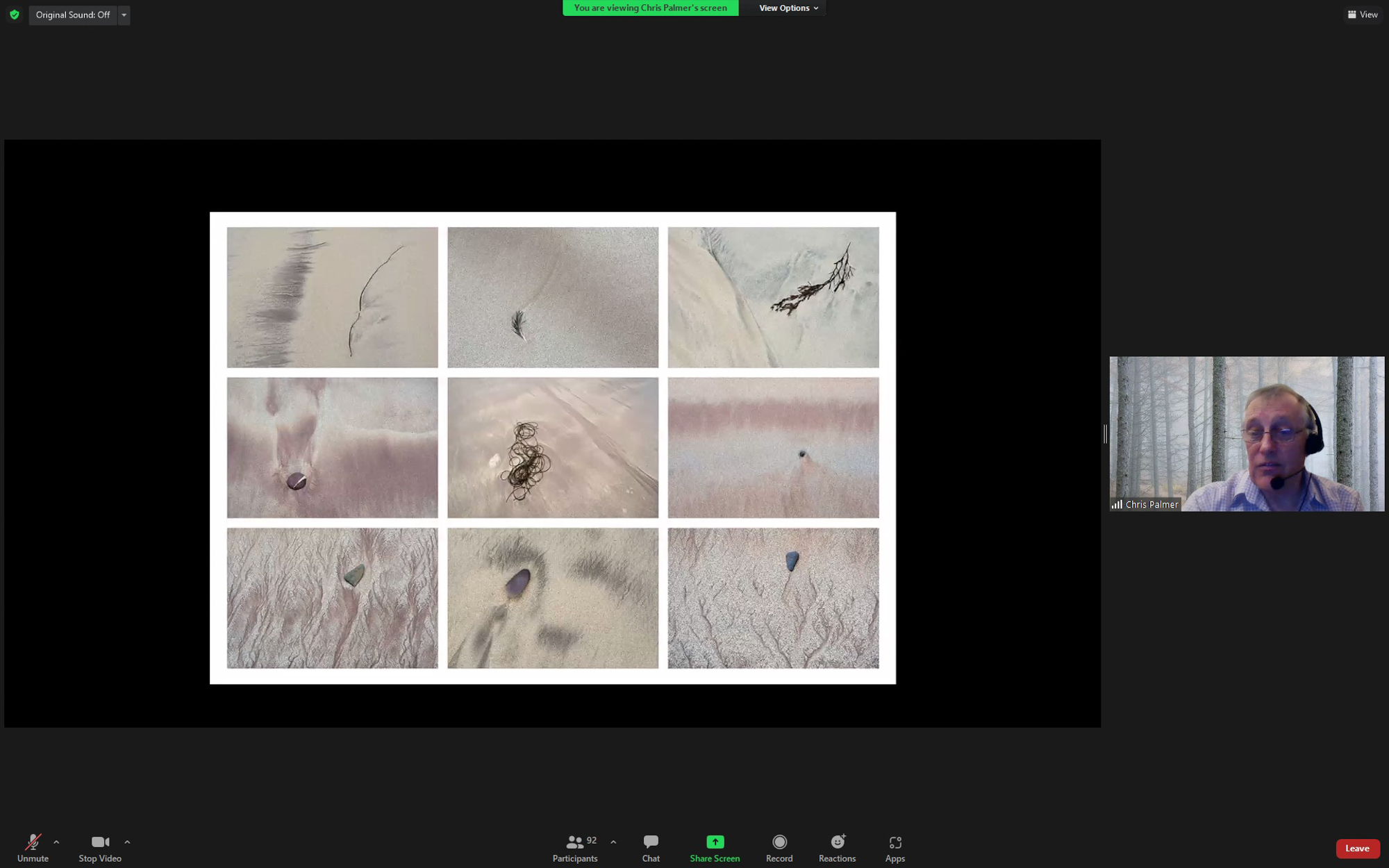The width and height of the screenshot is (1389, 868).
Task: Click the sand photo with feather
Action: (553, 297)
